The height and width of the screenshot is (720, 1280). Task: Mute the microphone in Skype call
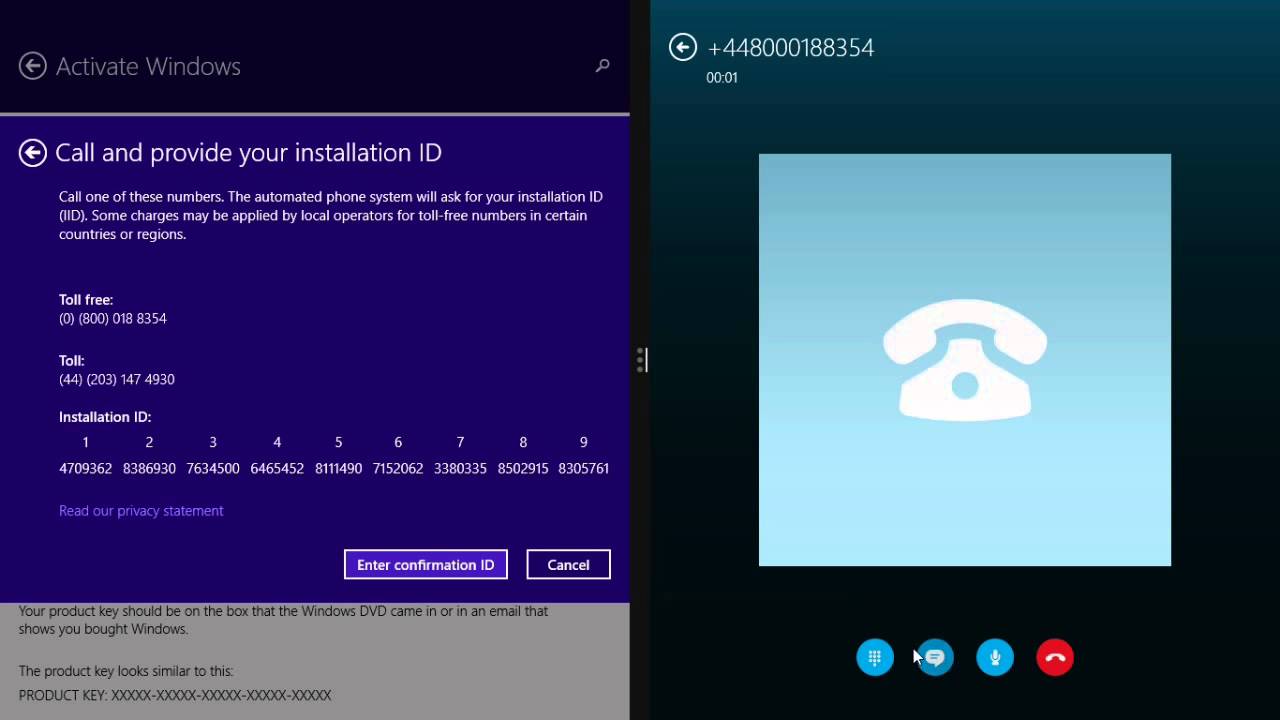(x=995, y=657)
